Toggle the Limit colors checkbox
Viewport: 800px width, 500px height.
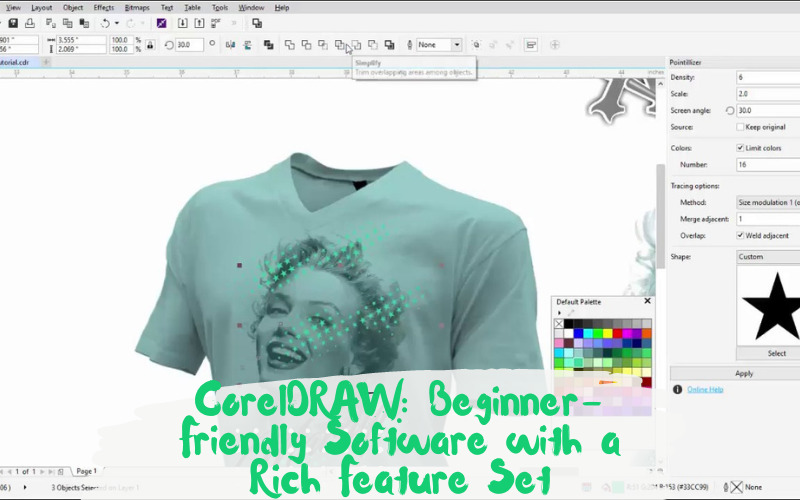(x=740, y=148)
